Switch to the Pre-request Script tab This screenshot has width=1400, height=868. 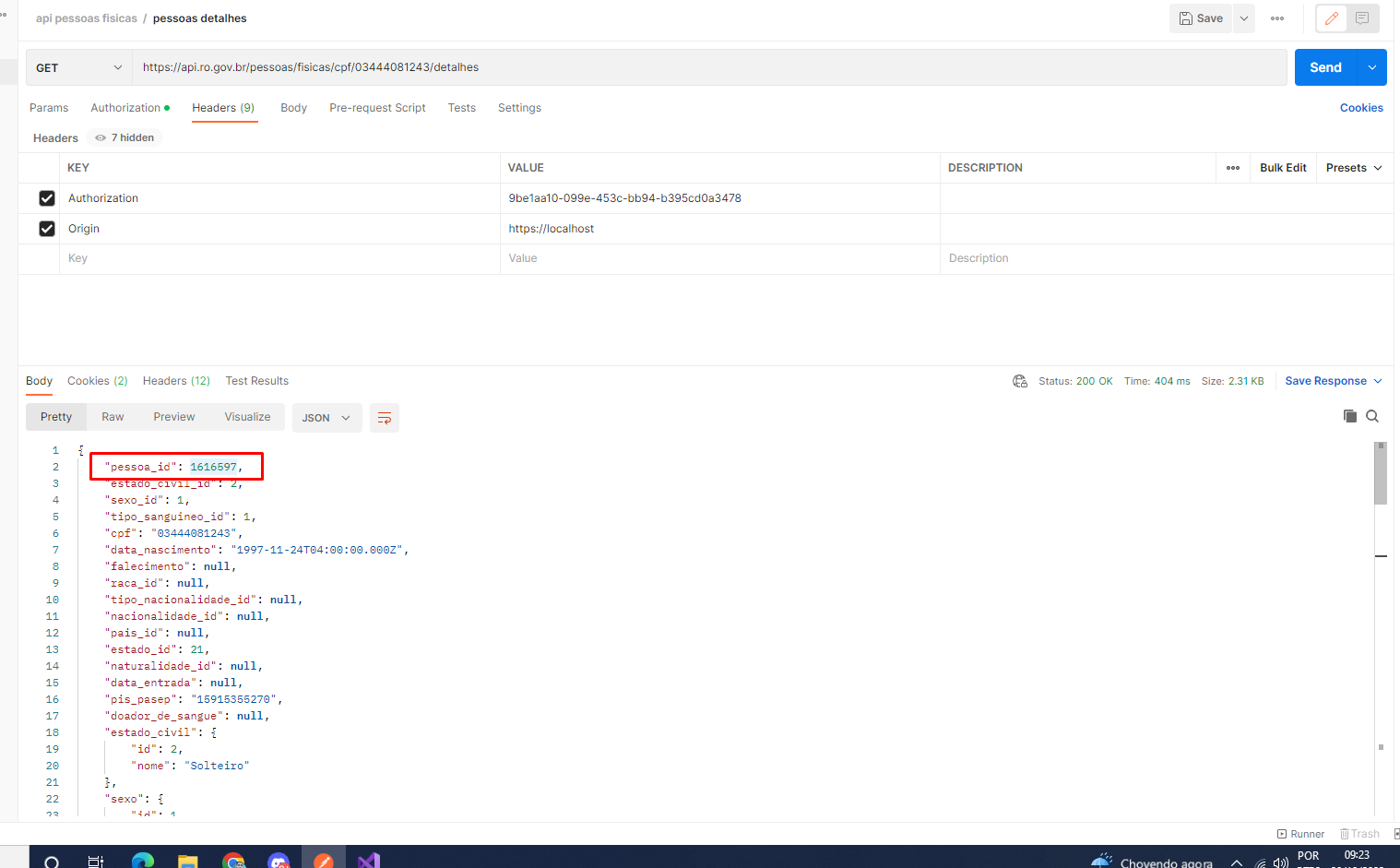[377, 108]
